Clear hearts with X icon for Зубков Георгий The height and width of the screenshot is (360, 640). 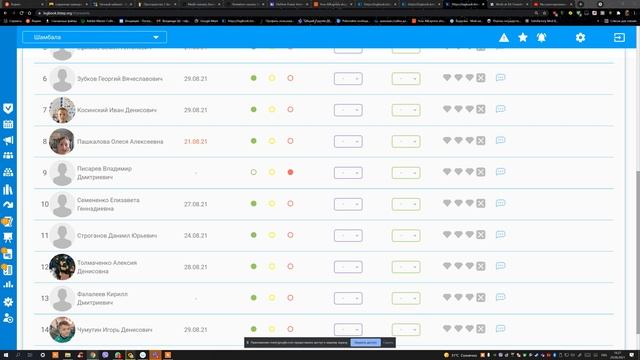[x=481, y=78]
